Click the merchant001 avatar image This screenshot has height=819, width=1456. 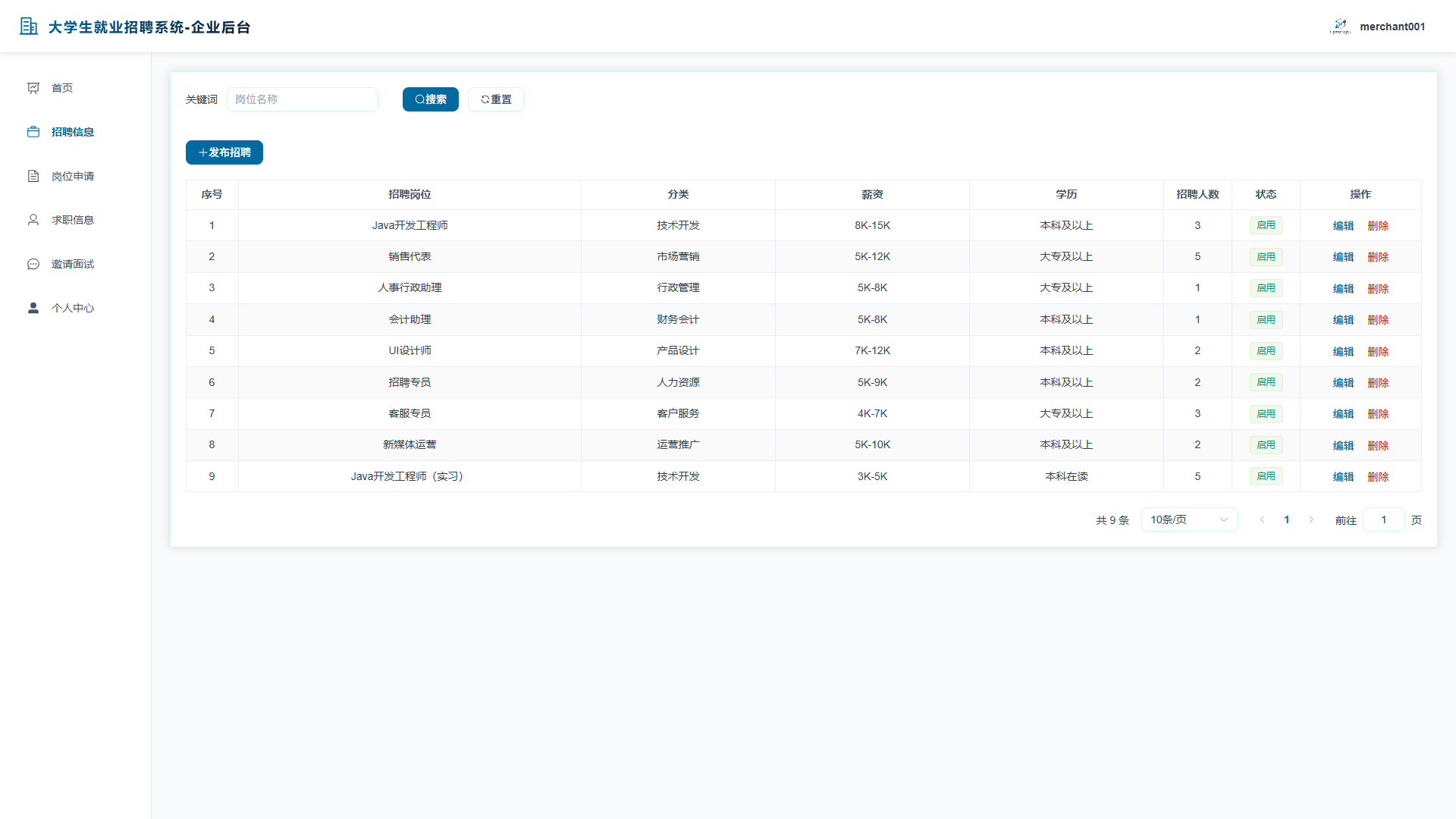coord(1340,27)
